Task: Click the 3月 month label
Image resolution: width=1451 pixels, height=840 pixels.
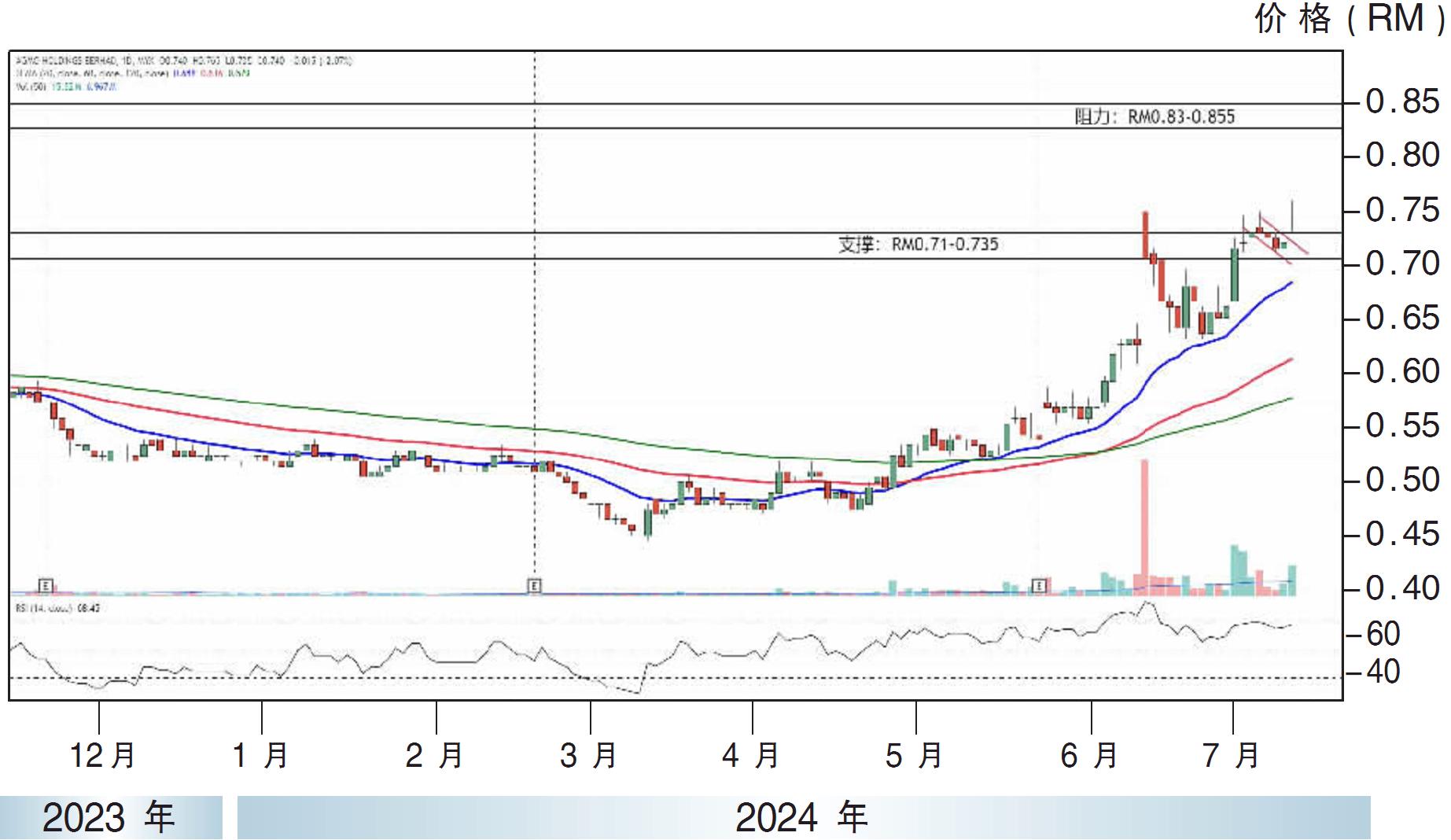Action: [x=588, y=755]
